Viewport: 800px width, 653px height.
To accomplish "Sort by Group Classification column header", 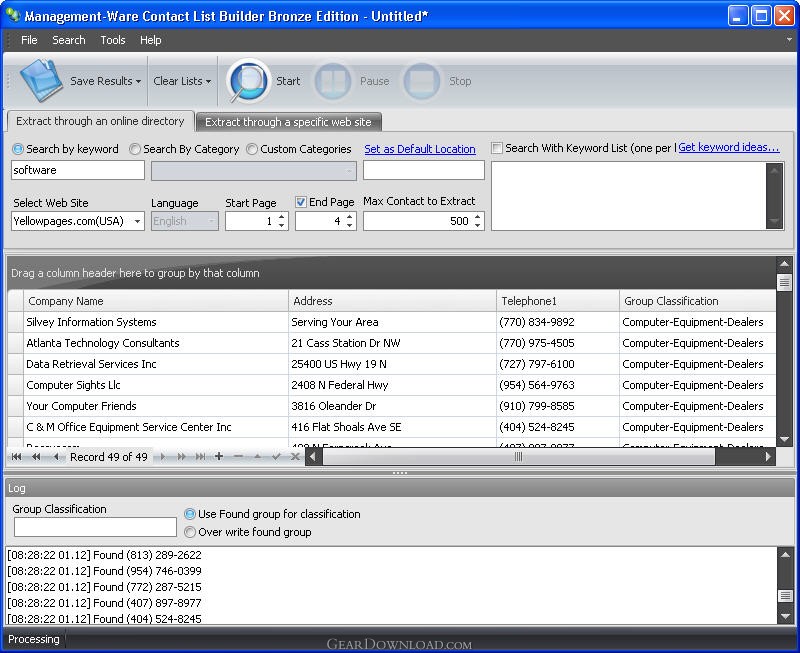I will point(698,301).
